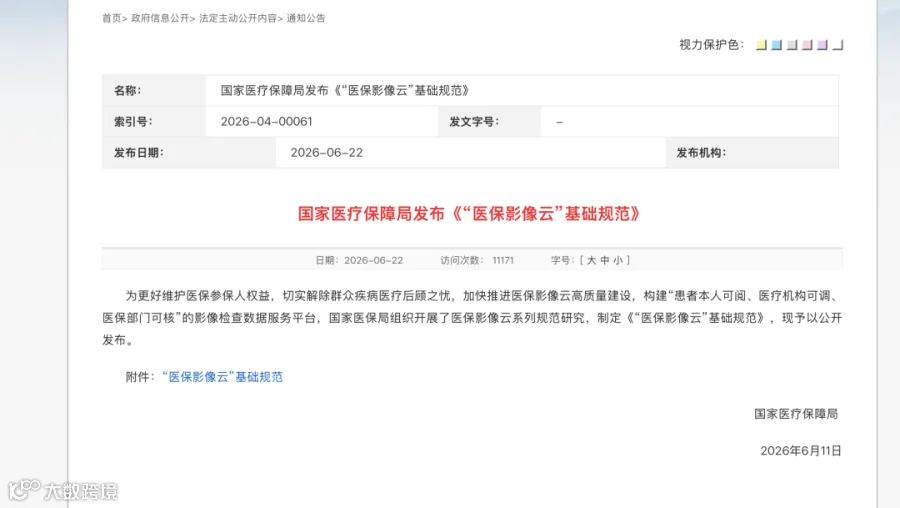Click publish date 2026-06-22 in table

(x=327, y=153)
